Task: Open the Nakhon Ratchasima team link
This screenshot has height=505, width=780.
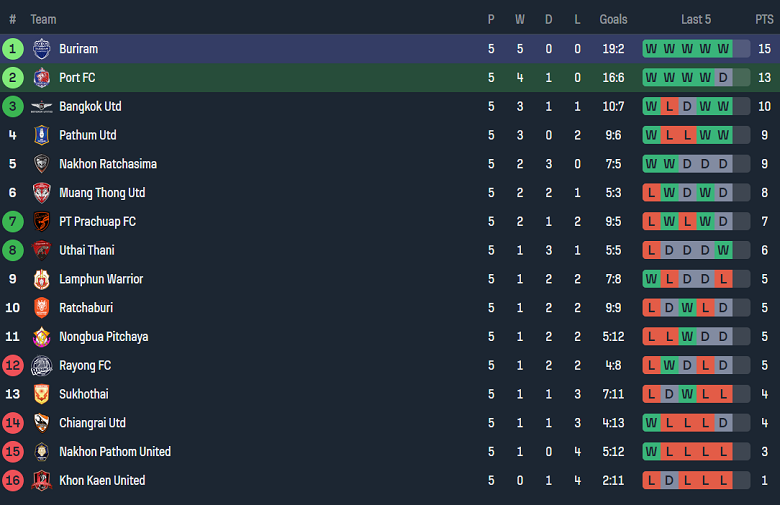Action: (108, 164)
